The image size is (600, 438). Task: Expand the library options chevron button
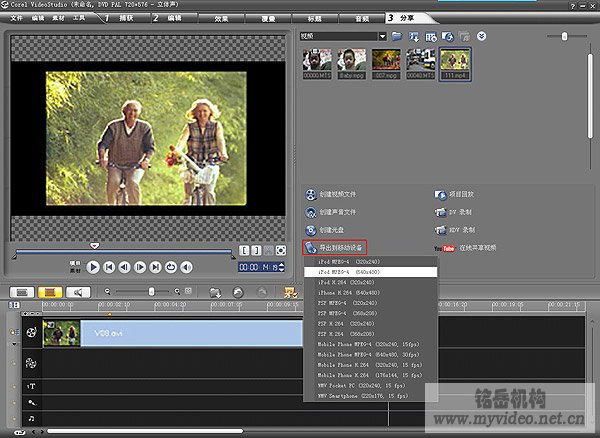(481, 36)
